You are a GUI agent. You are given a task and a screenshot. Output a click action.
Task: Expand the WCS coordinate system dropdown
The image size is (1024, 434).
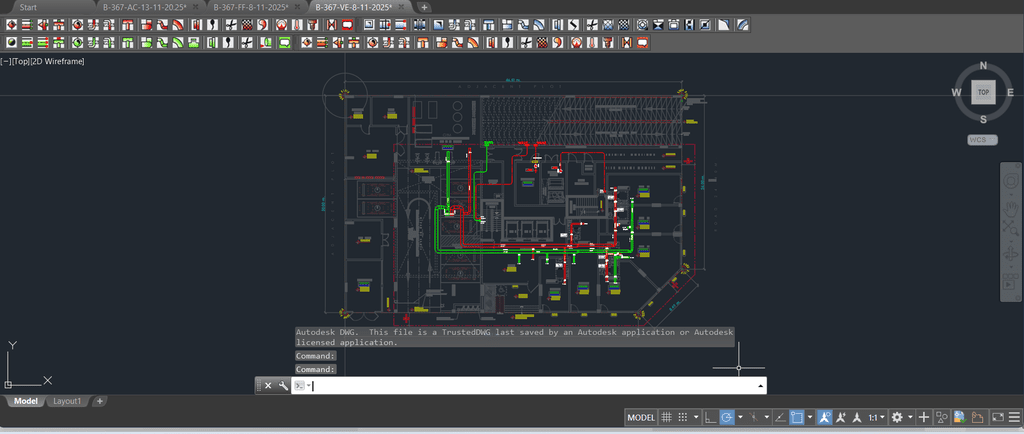click(982, 140)
